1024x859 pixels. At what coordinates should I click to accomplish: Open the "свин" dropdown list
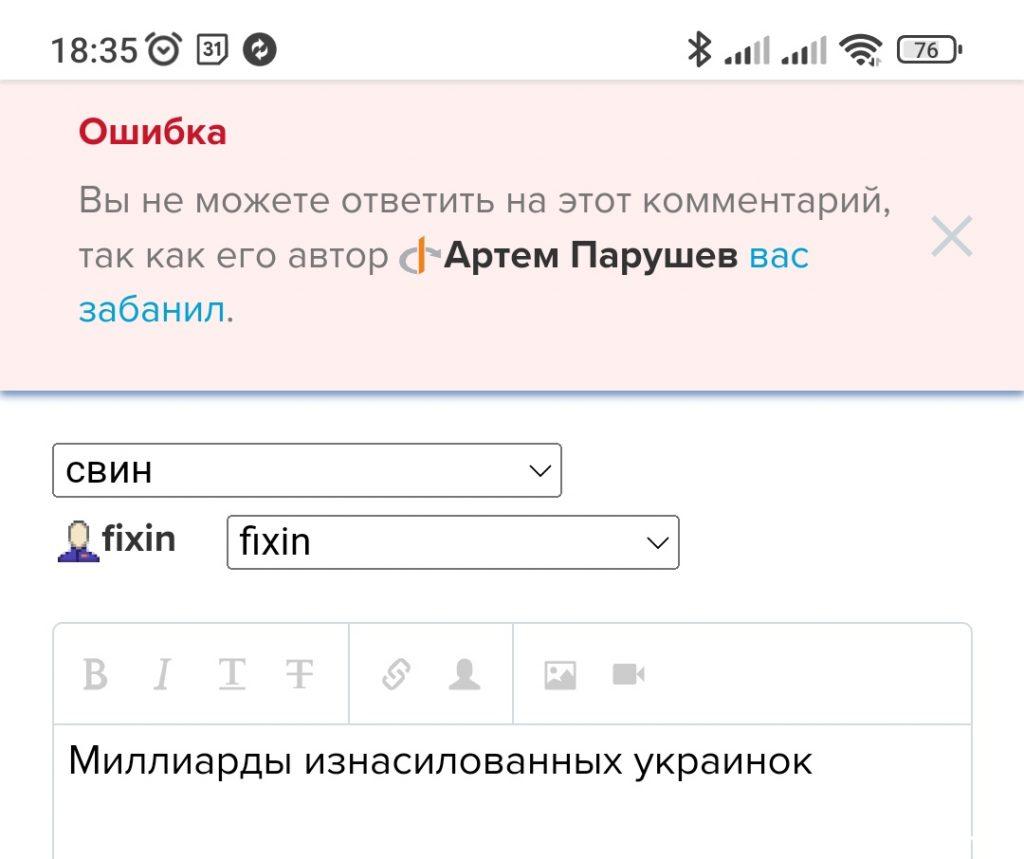307,470
